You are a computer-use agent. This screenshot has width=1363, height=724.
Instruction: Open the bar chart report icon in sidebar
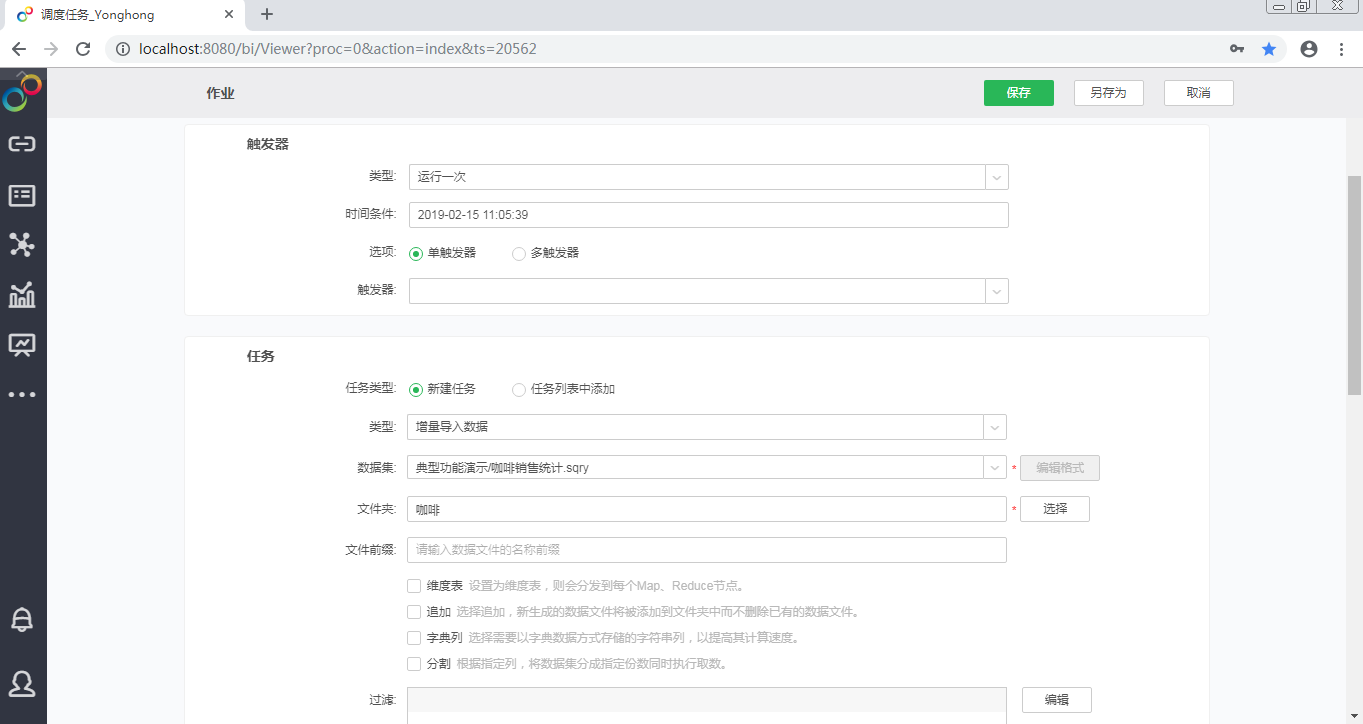pos(22,295)
